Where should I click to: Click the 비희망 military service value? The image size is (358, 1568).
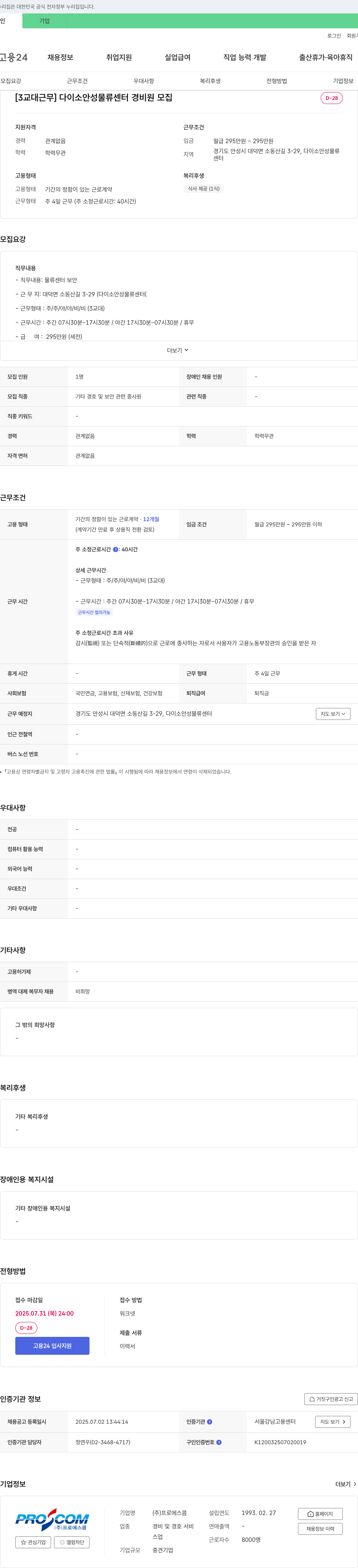(x=83, y=992)
